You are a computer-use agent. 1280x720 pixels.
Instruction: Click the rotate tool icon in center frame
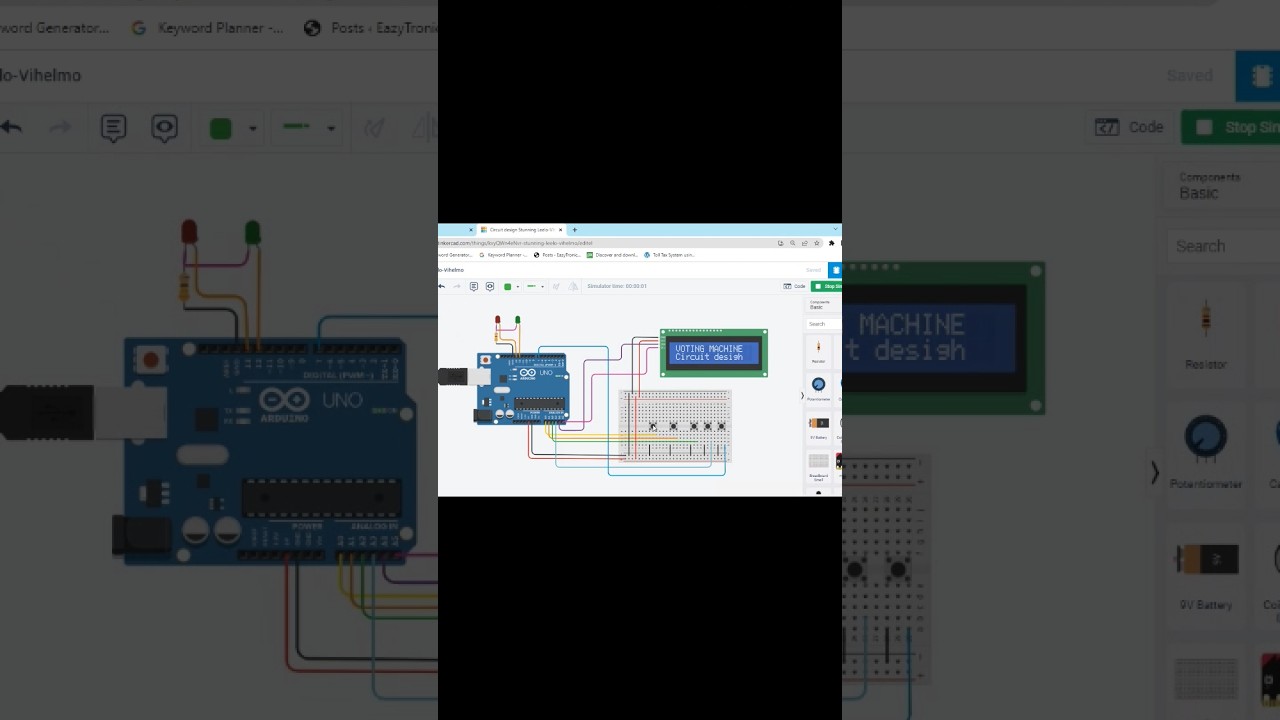pyautogui.click(x=556, y=286)
